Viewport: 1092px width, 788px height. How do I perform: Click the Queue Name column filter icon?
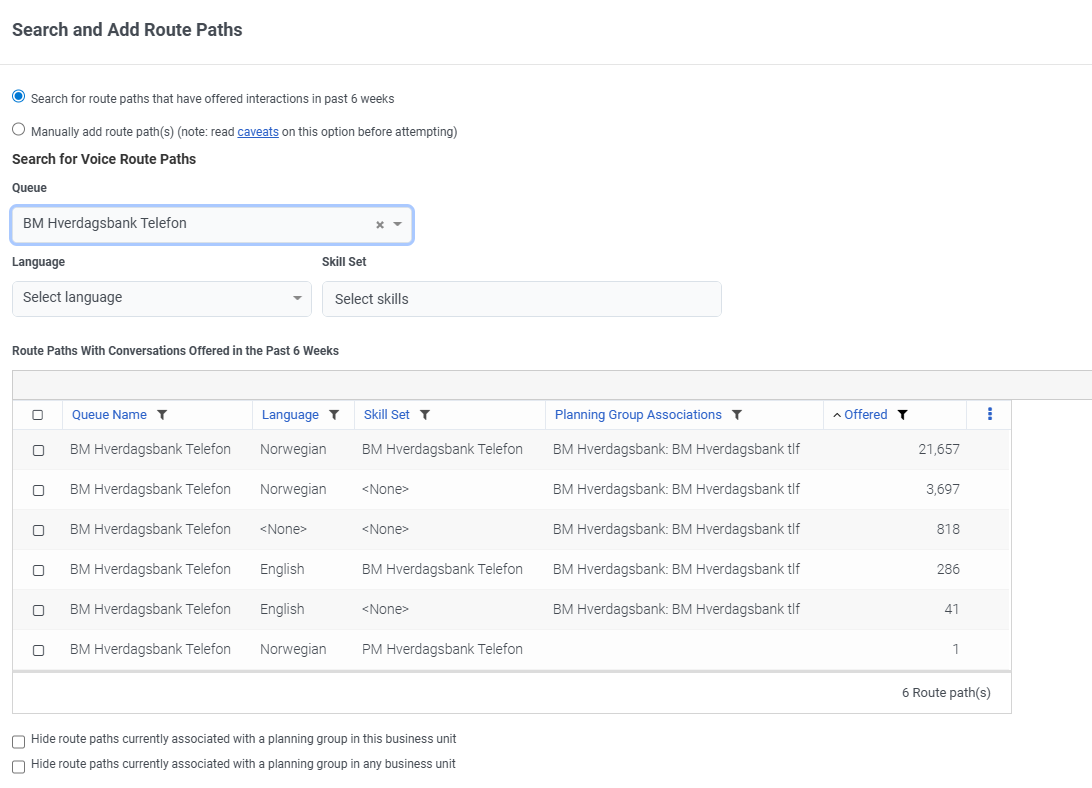[x=162, y=415]
